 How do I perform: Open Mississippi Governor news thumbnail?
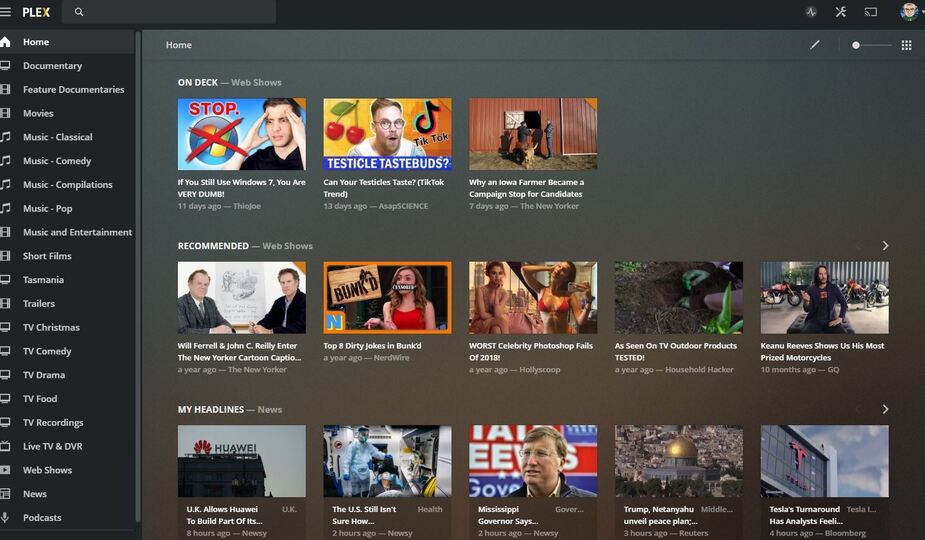[533, 461]
